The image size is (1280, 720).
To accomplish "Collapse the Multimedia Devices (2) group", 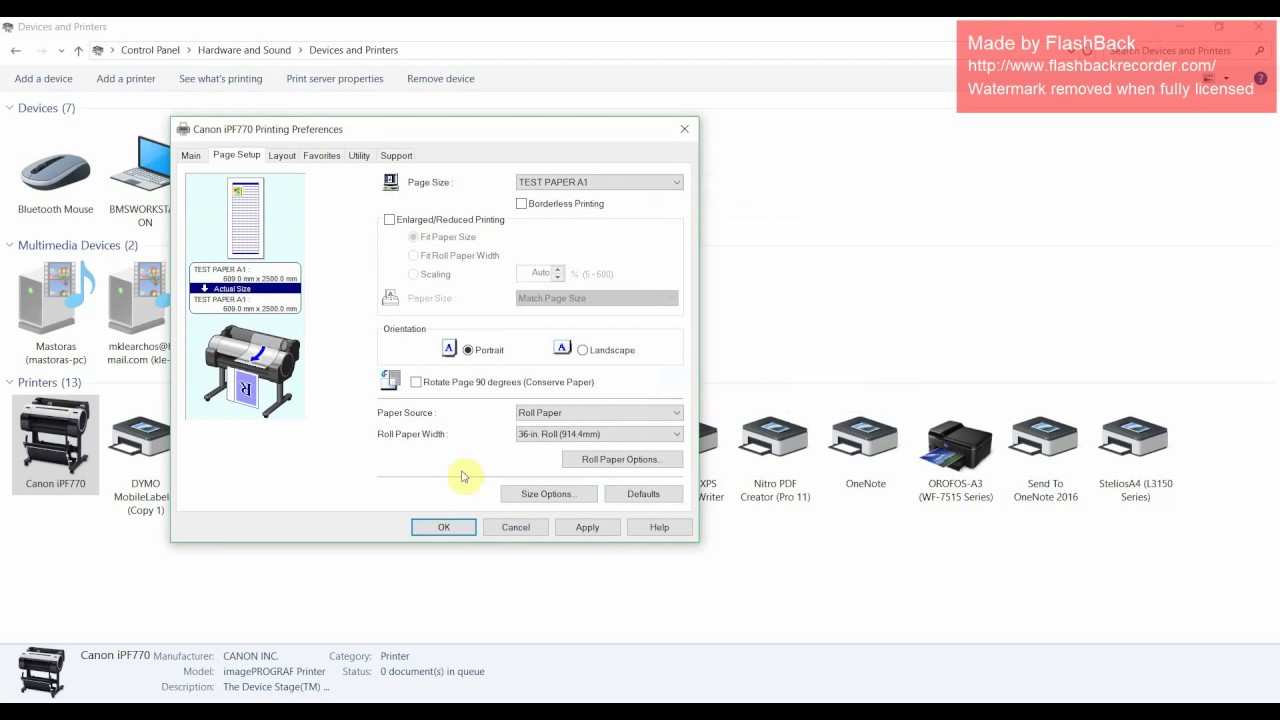I will point(9,245).
